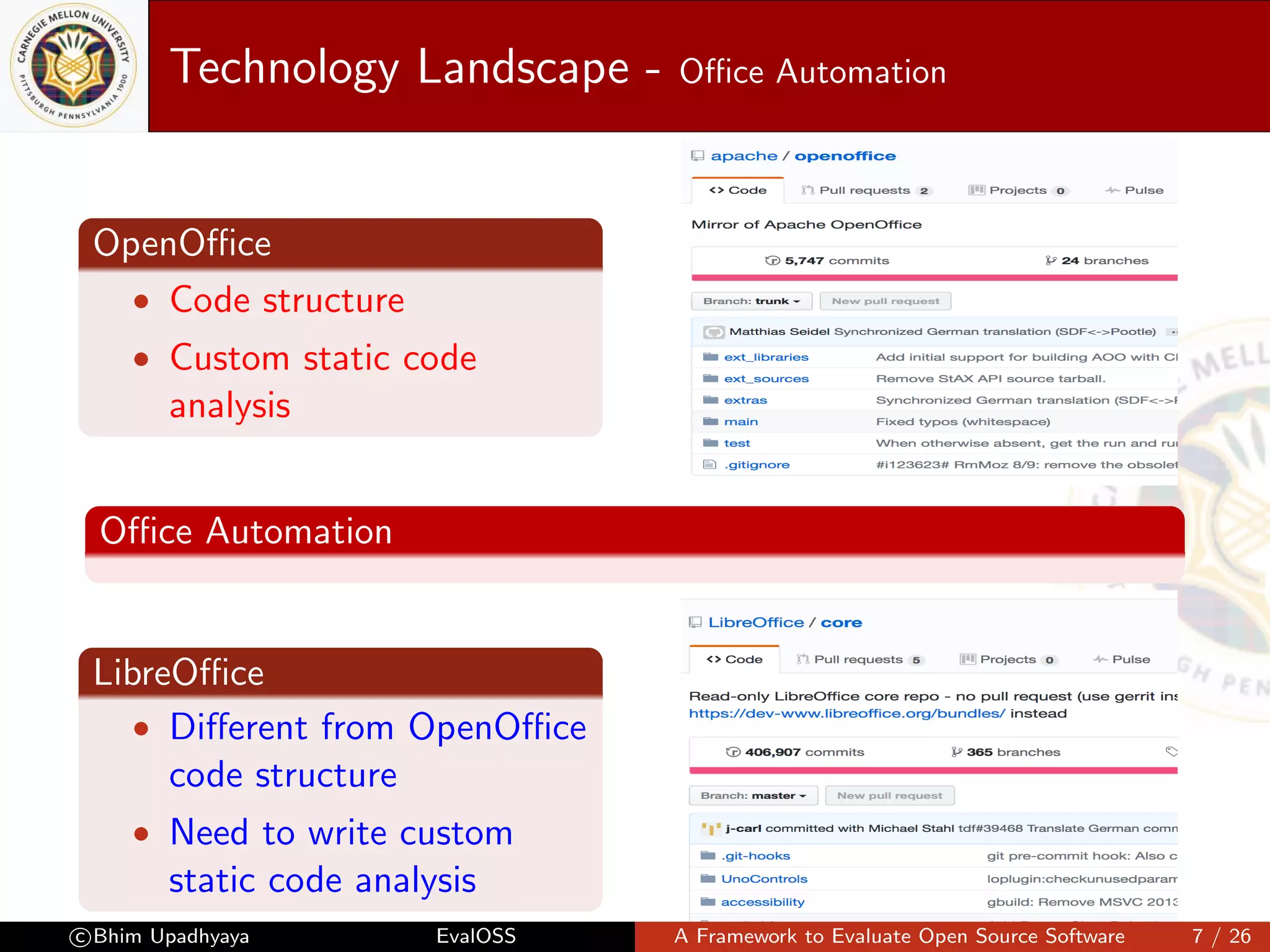Open Pull requests tab with 5 count
This screenshot has width=1270, height=952.
(x=861, y=659)
